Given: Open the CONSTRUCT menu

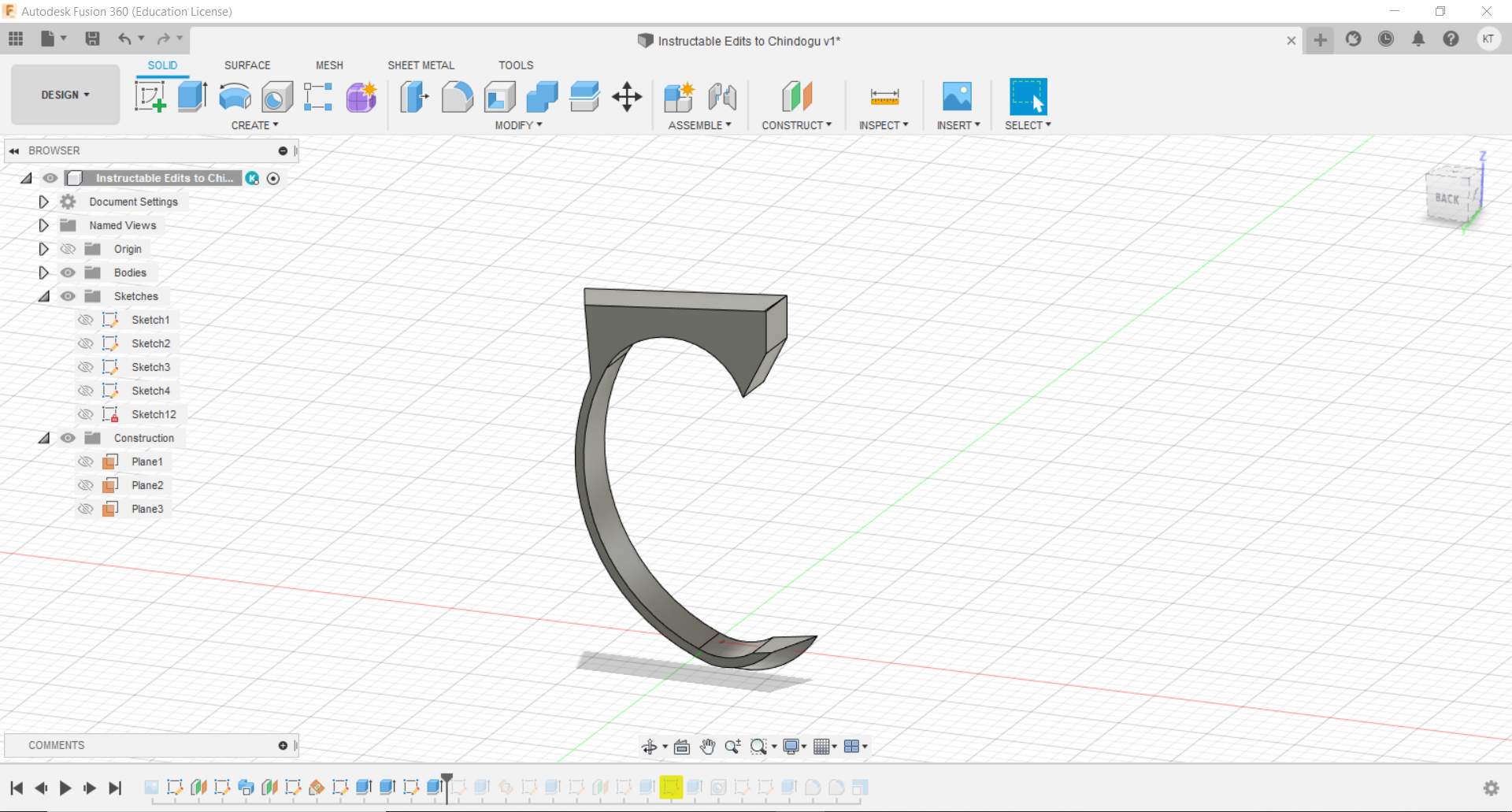Looking at the screenshot, I should click(796, 125).
